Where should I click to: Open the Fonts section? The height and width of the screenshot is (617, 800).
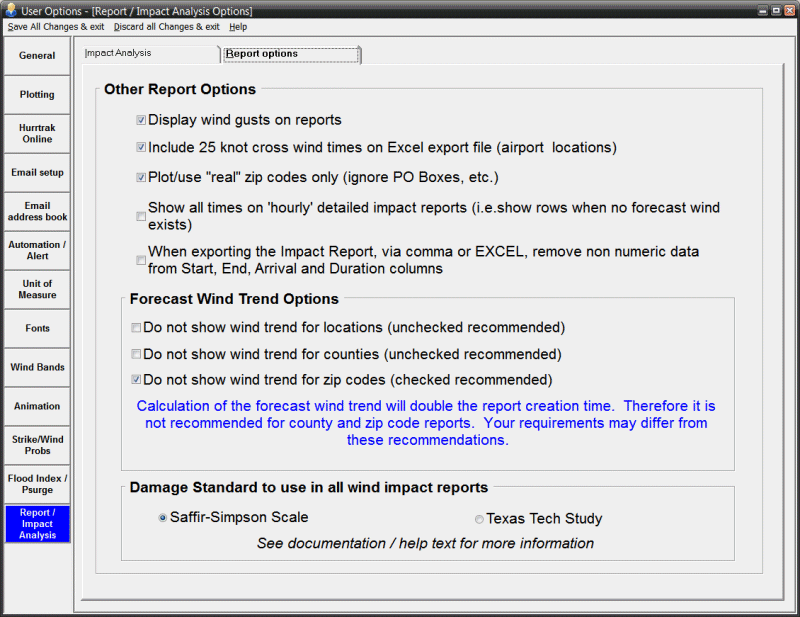coord(37,328)
